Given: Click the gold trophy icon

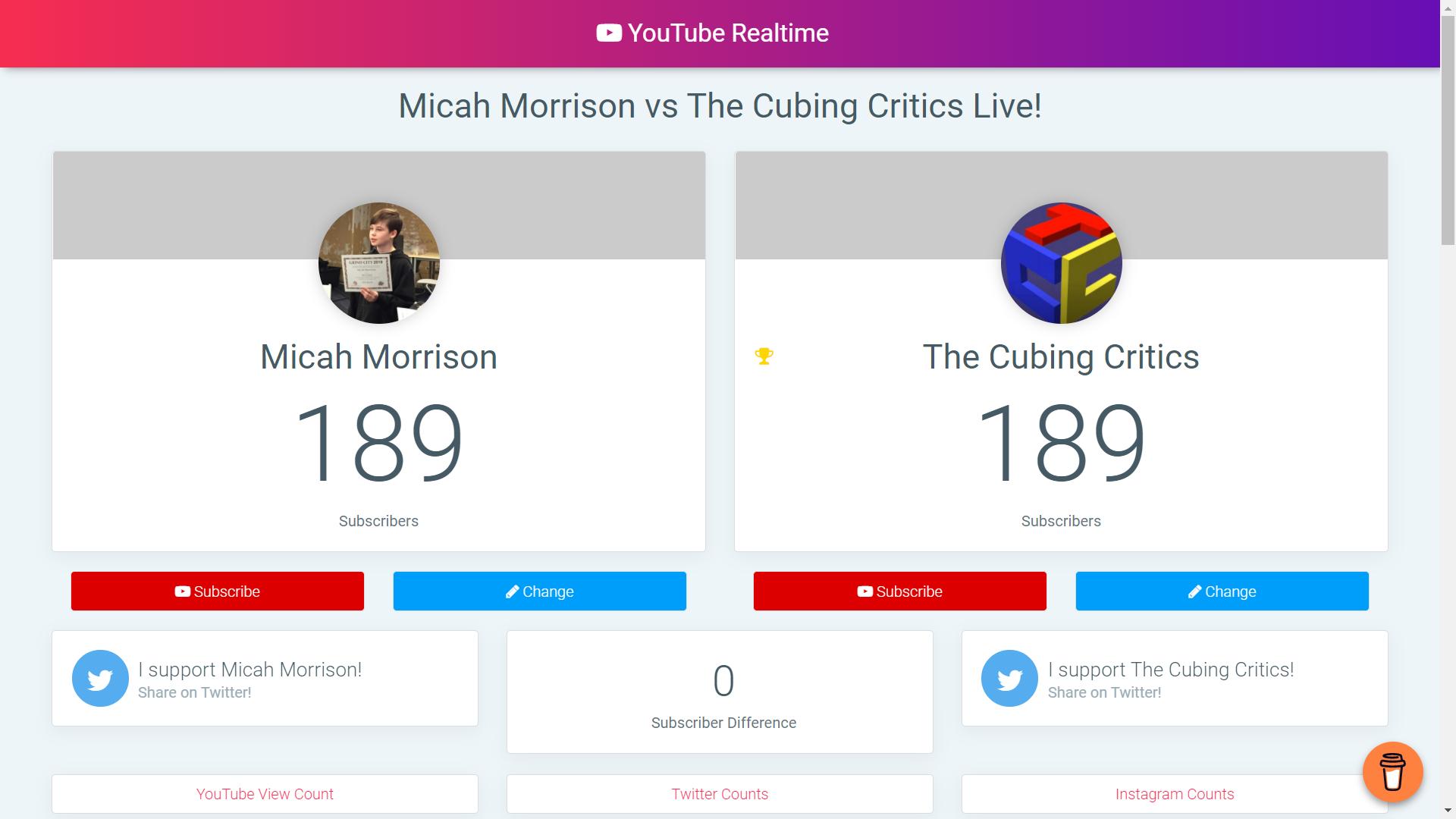Looking at the screenshot, I should [x=764, y=356].
